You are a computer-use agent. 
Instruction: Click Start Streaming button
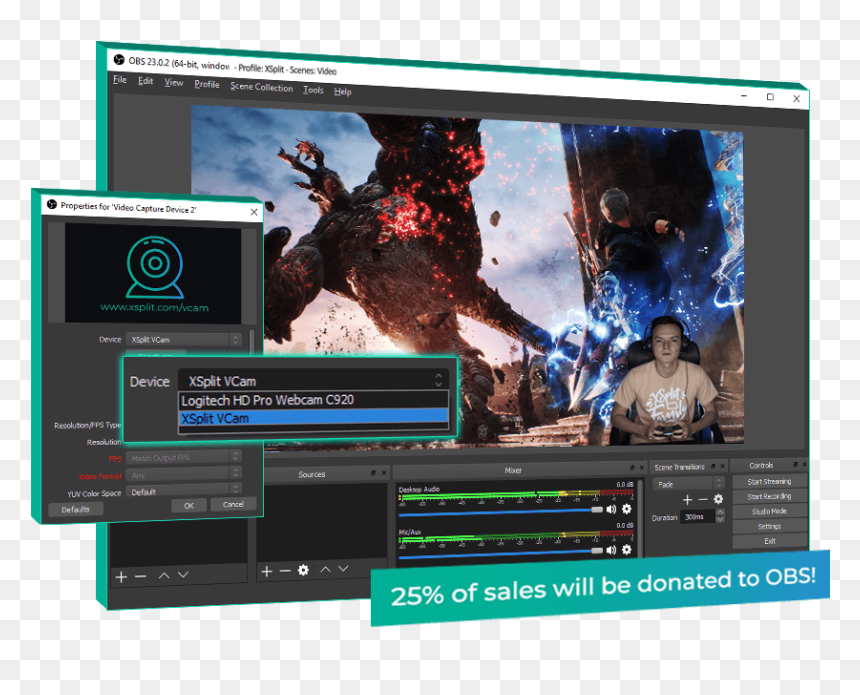pyautogui.click(x=769, y=482)
